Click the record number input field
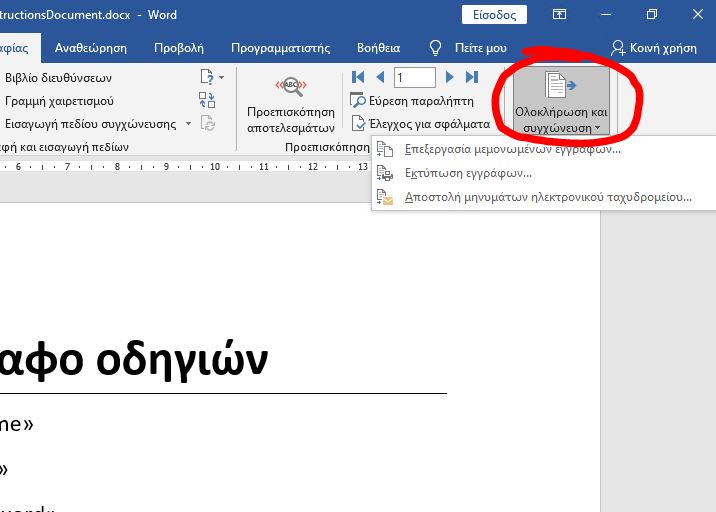This screenshot has height=512, width=716. click(415, 77)
